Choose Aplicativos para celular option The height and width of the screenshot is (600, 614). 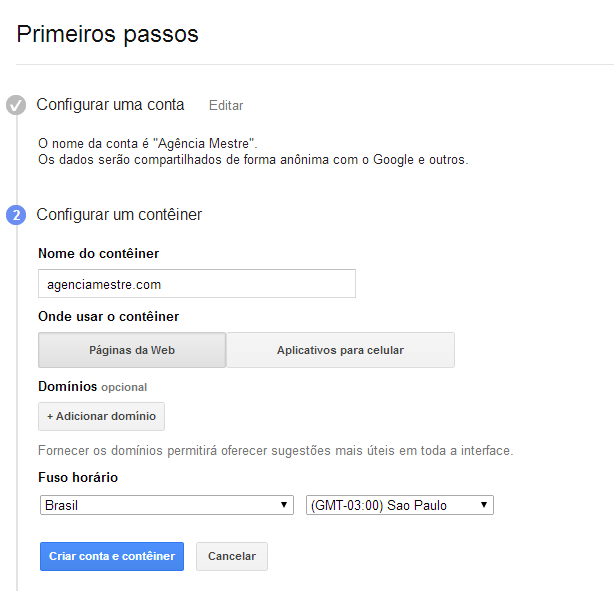[340, 350]
